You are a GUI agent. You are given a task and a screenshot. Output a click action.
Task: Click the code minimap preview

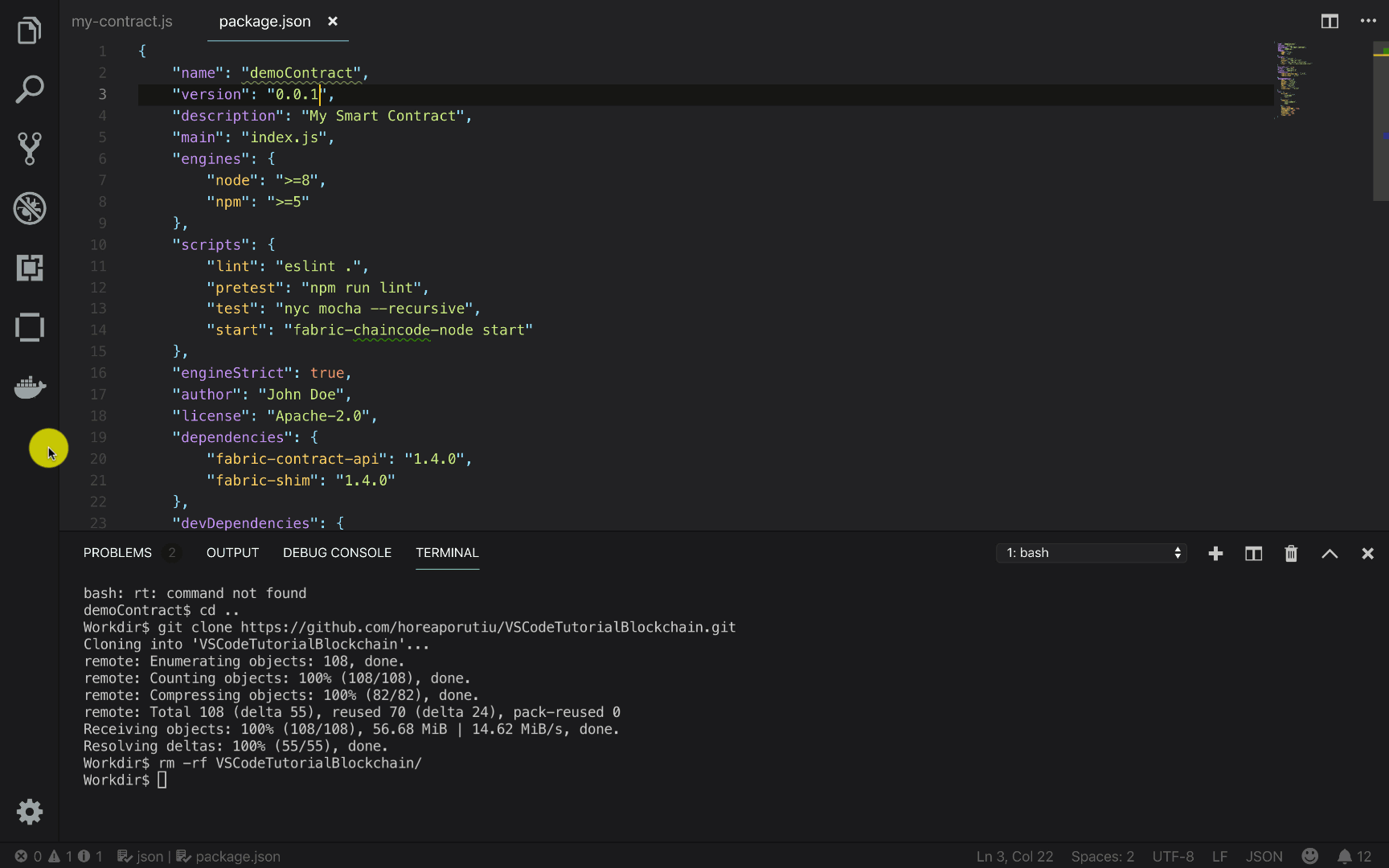coord(1293,79)
